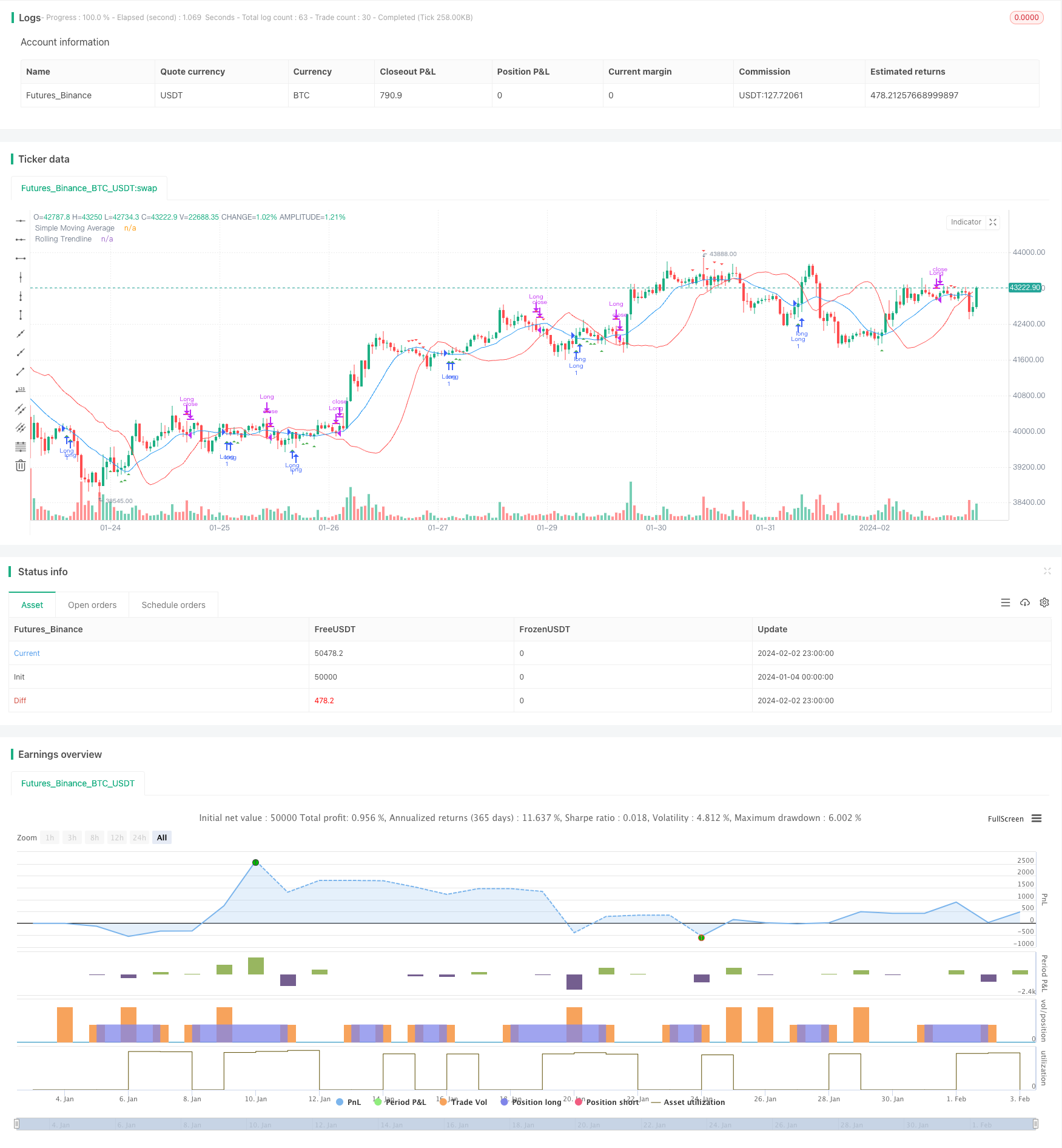Switch to the Asset tab
Viewport: 1062px width, 1148px height.
point(32,605)
